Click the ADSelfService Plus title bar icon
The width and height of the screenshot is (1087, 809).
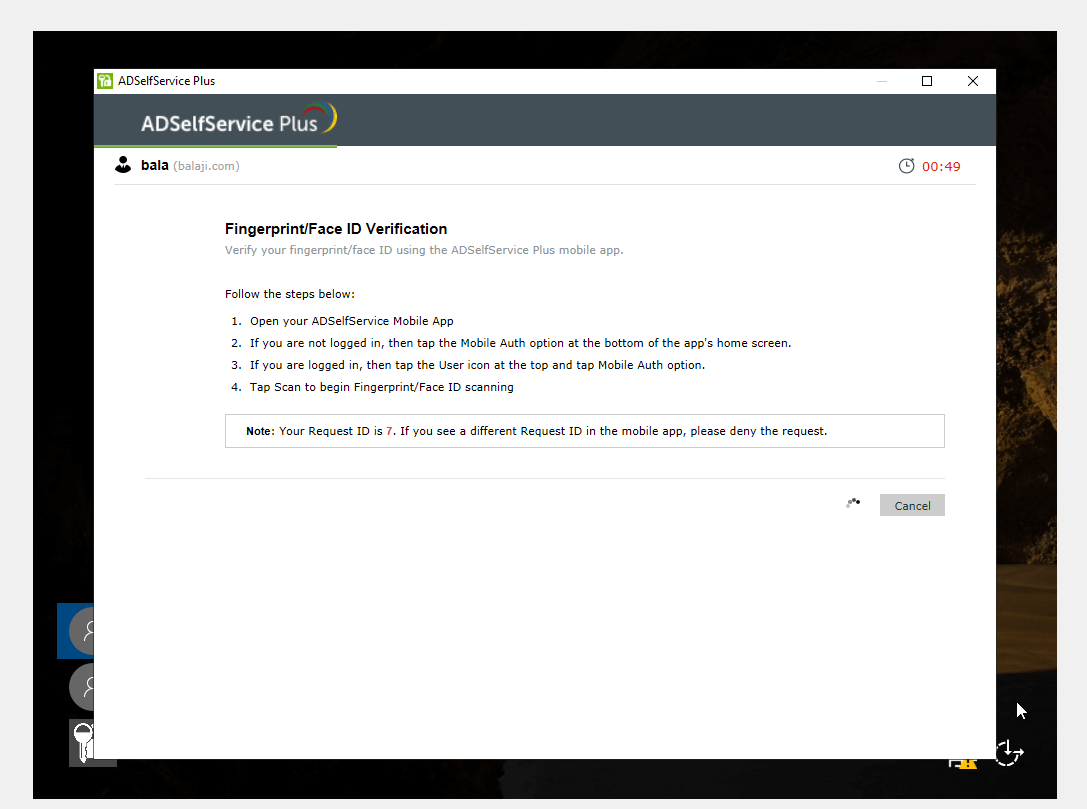pyautogui.click(x=105, y=81)
